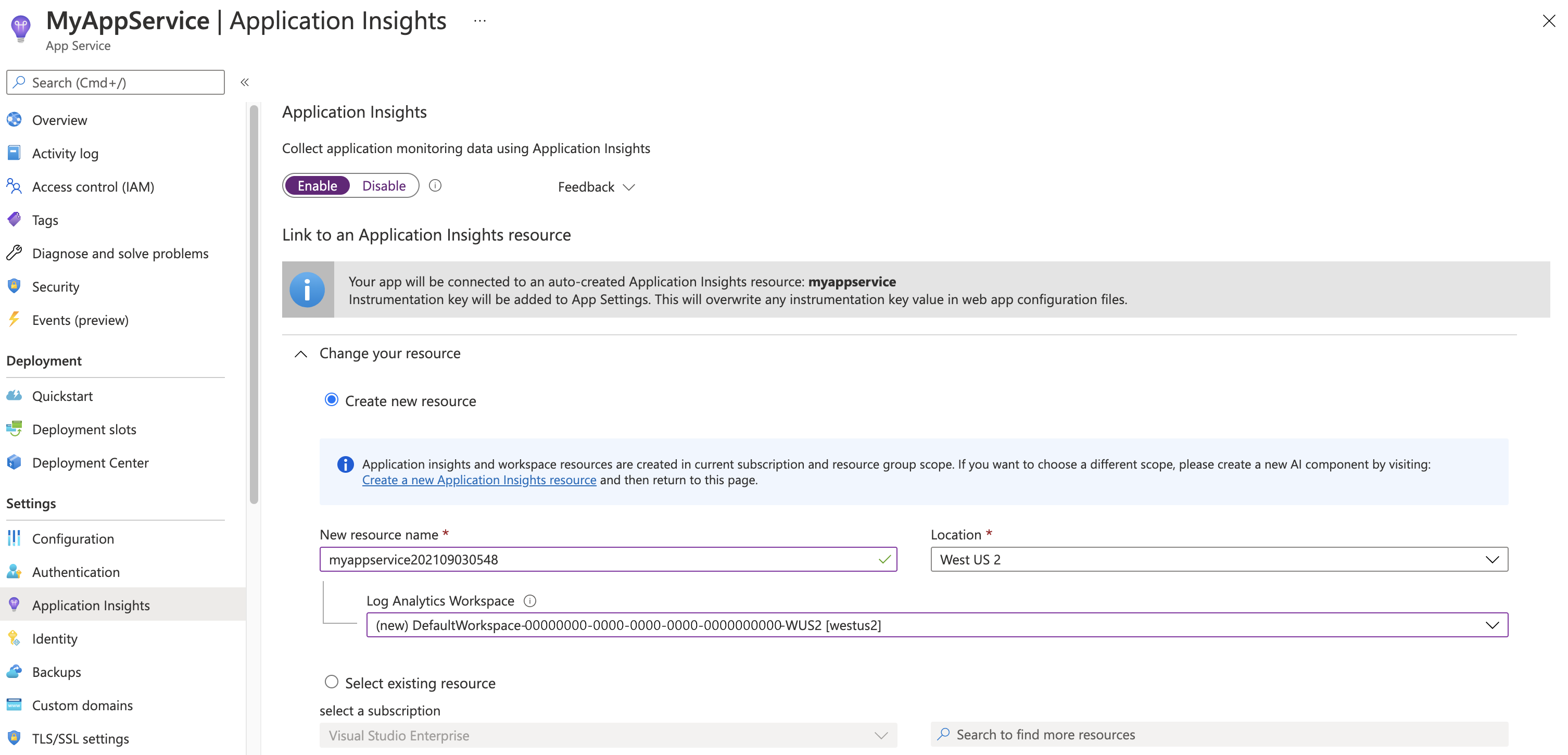Click the Disable button for Application Insights
The height and width of the screenshot is (755, 1568).
383,185
